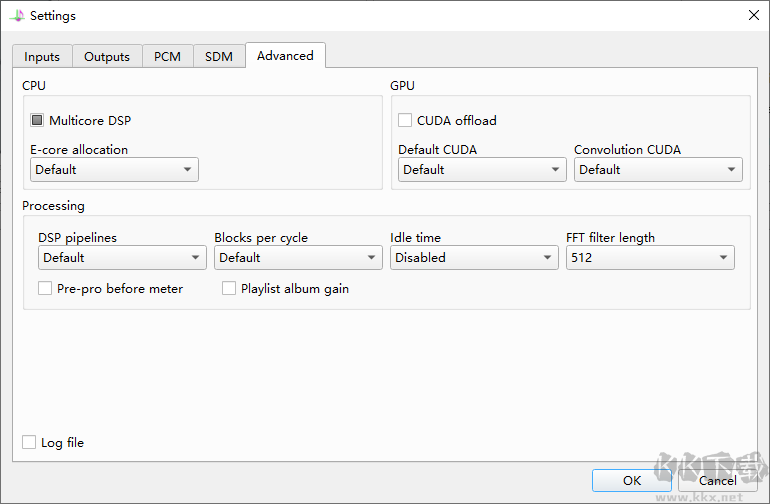Expand the DSP pipelines dropdown
Image resolution: width=770 pixels, height=504 pixels.
tap(122, 258)
